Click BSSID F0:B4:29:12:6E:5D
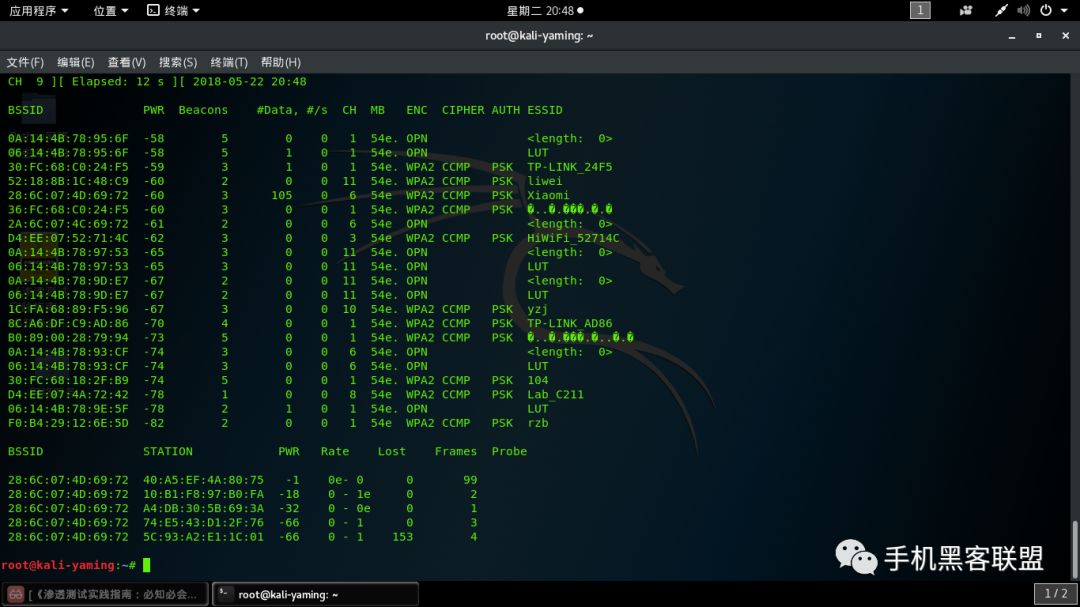The width and height of the screenshot is (1080, 607). (x=68, y=423)
